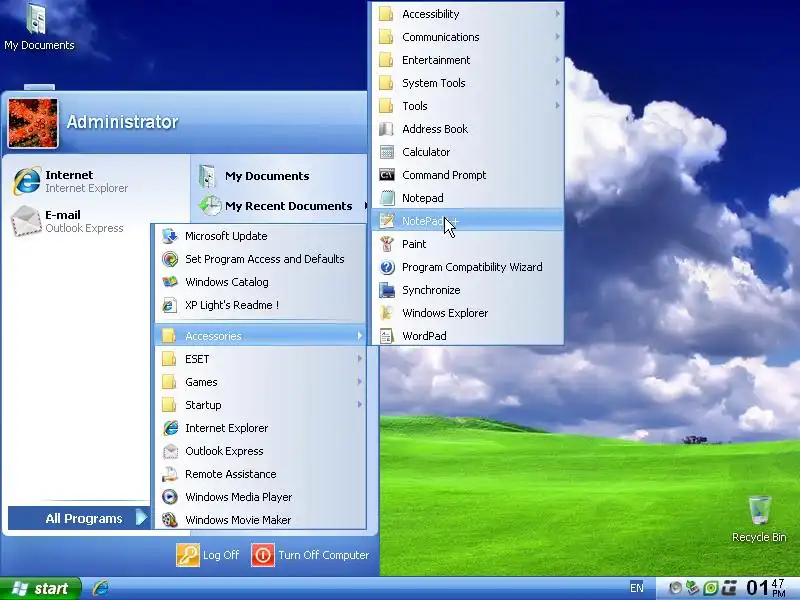Click the Log Off button
Viewport: 800px width, 600px height.
(208, 555)
